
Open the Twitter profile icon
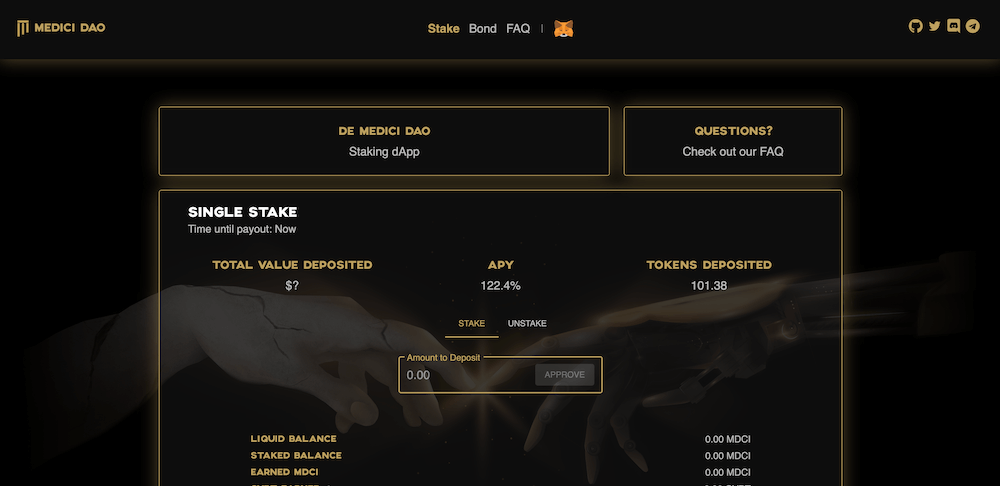pyautogui.click(x=934, y=27)
